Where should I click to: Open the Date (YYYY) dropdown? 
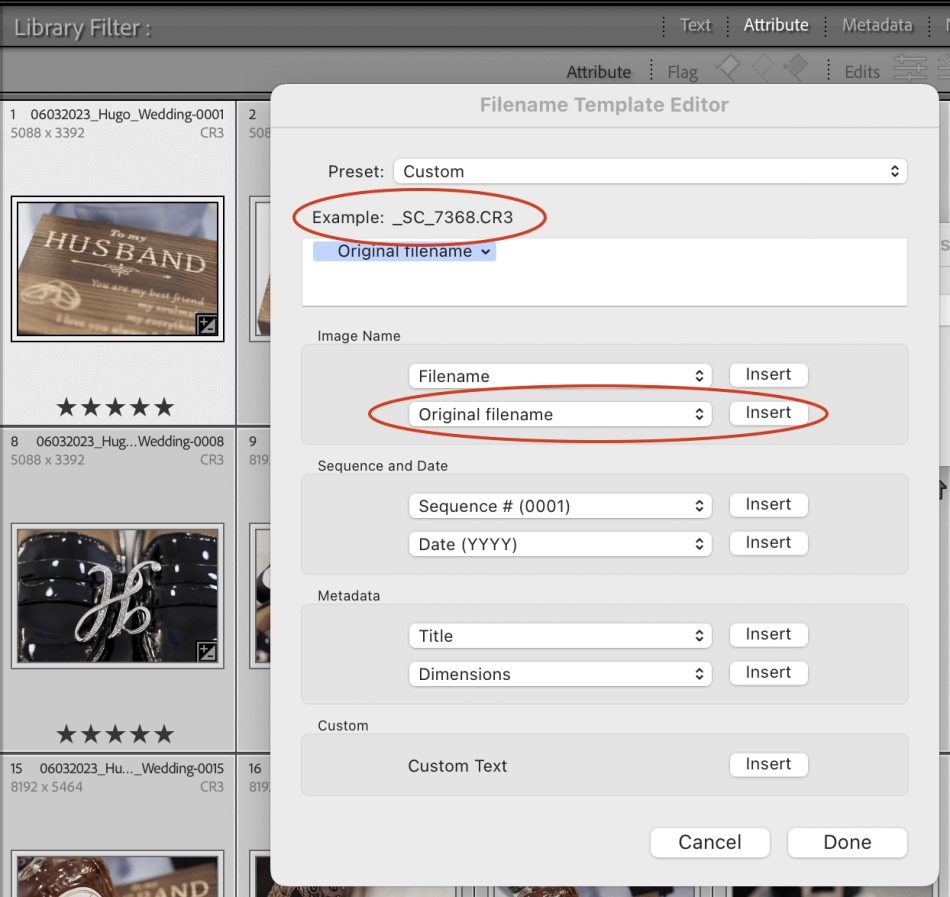click(559, 543)
